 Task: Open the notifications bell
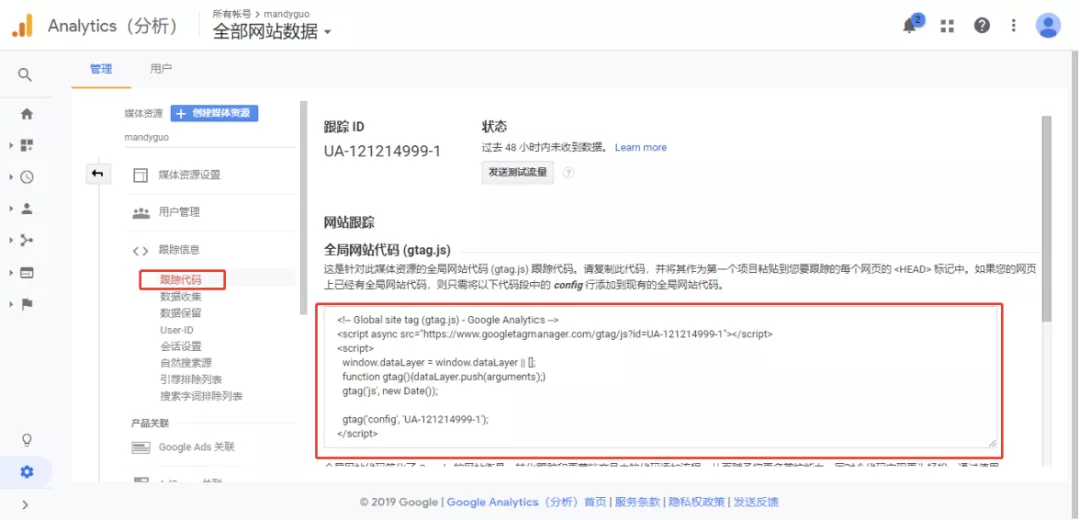tap(910, 25)
